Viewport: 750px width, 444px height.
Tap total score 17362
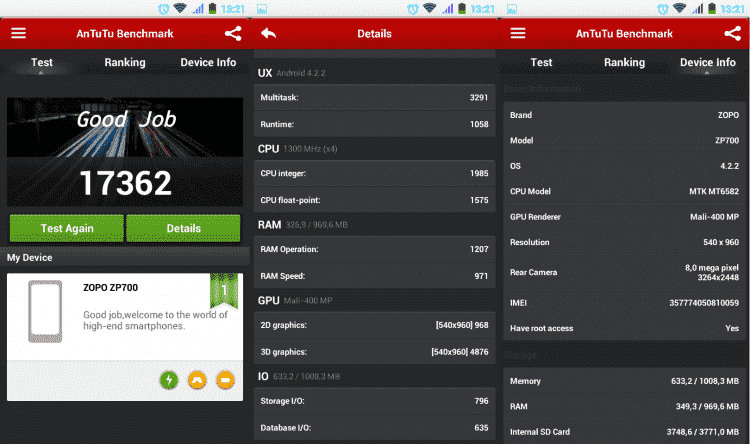125,183
